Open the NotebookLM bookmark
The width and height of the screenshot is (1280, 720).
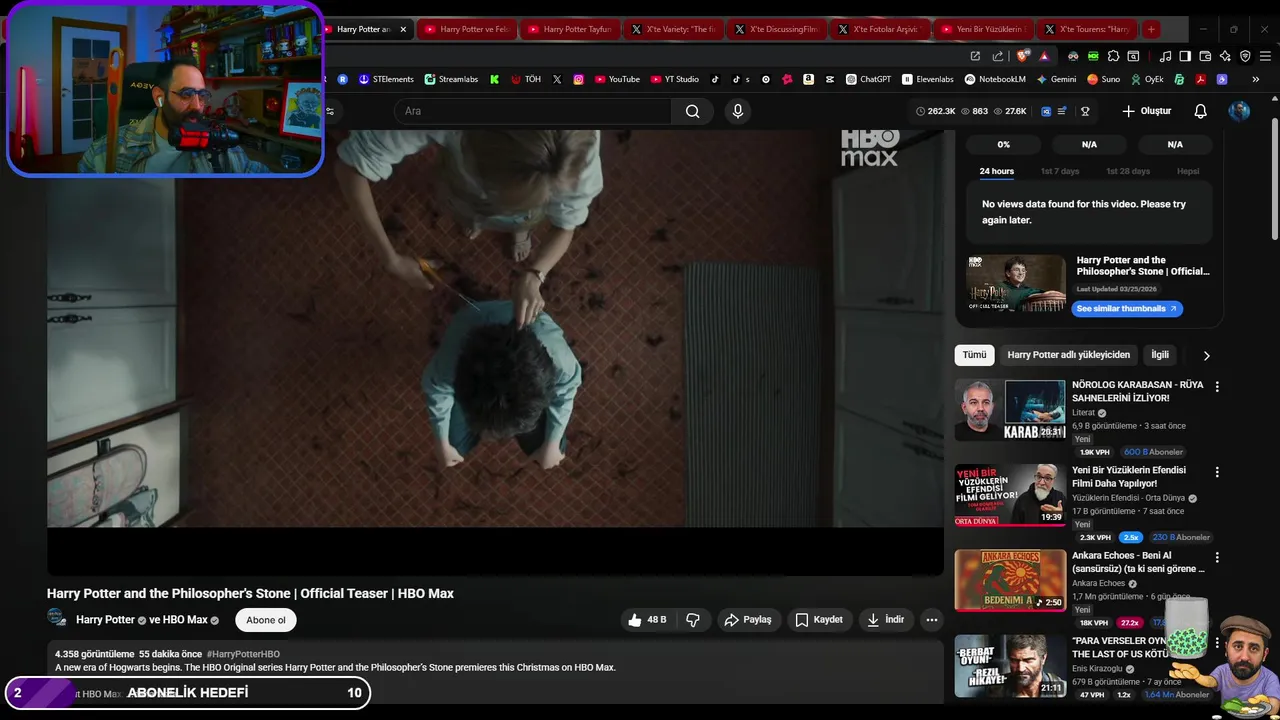click(x=995, y=79)
